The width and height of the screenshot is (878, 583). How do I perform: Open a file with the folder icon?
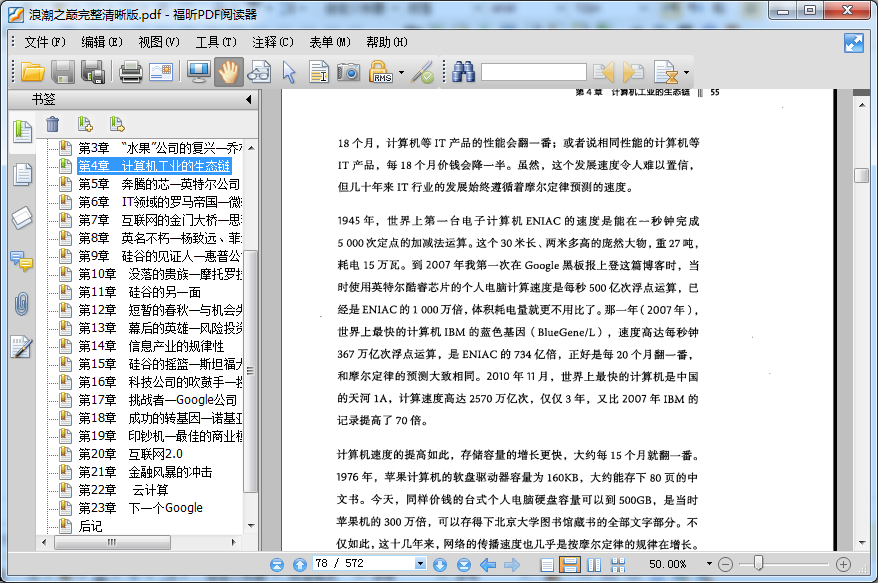[x=32, y=72]
